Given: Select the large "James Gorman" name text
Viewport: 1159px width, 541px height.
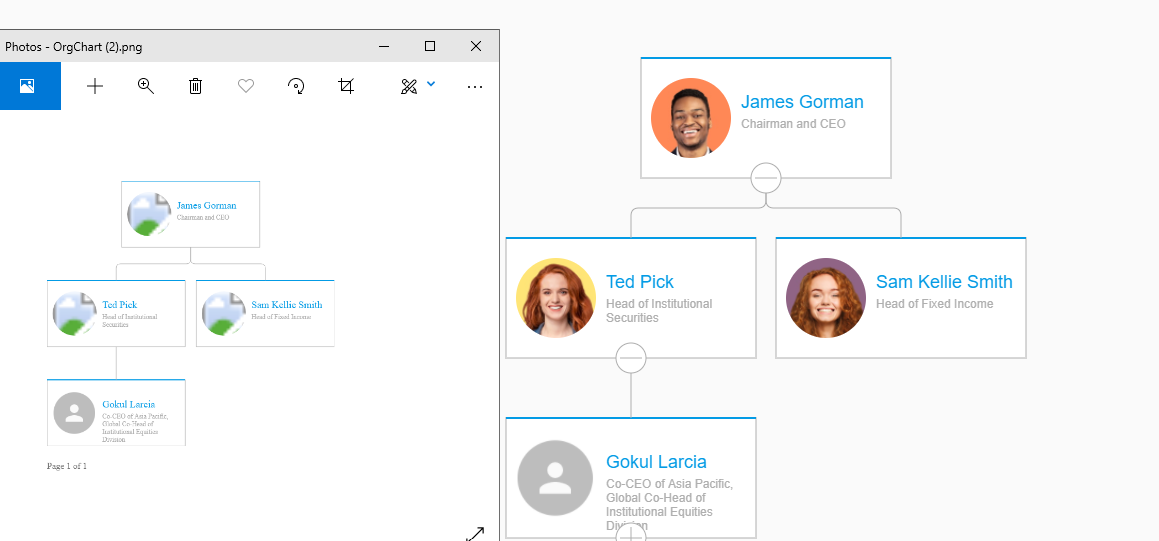Looking at the screenshot, I should 802,102.
